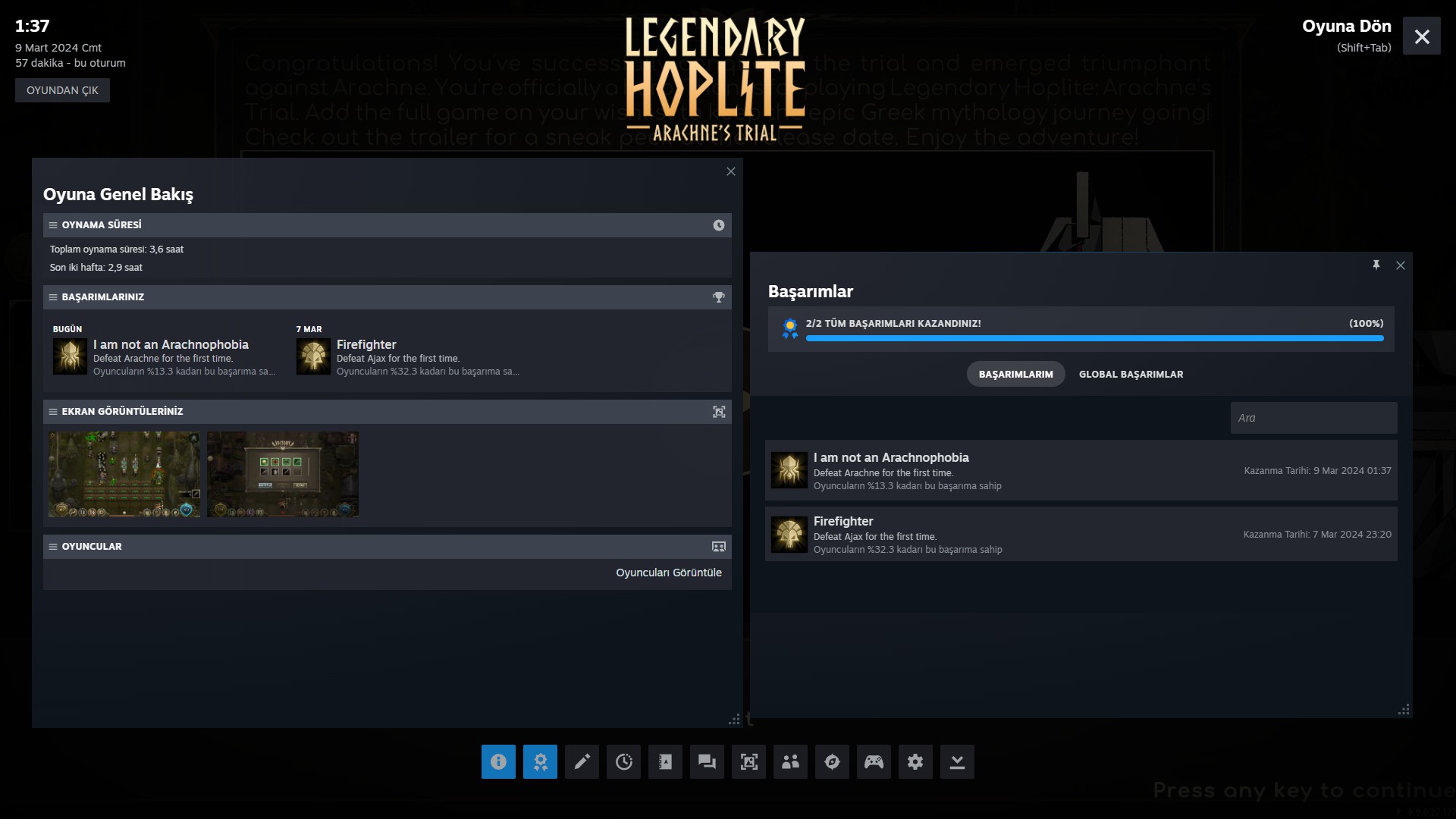The width and height of the screenshot is (1456, 819).
Task: Open the controller settings gamepad icon
Action: (874, 761)
